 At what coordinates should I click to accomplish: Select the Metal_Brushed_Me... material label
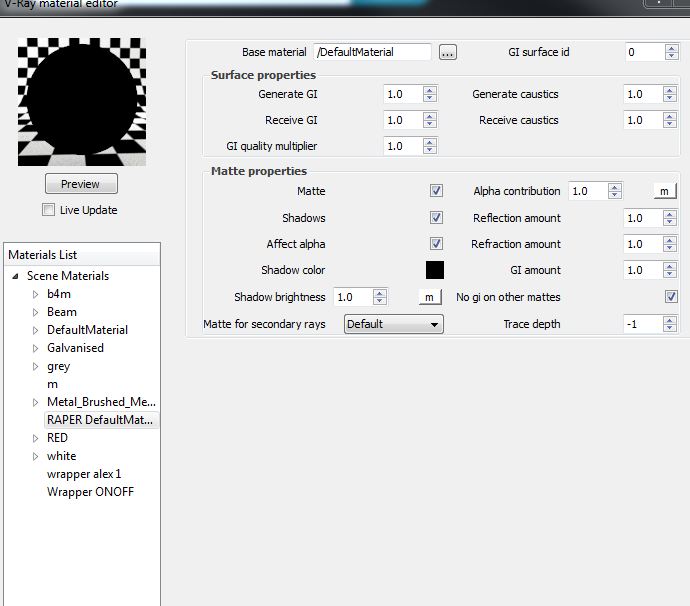(101, 402)
